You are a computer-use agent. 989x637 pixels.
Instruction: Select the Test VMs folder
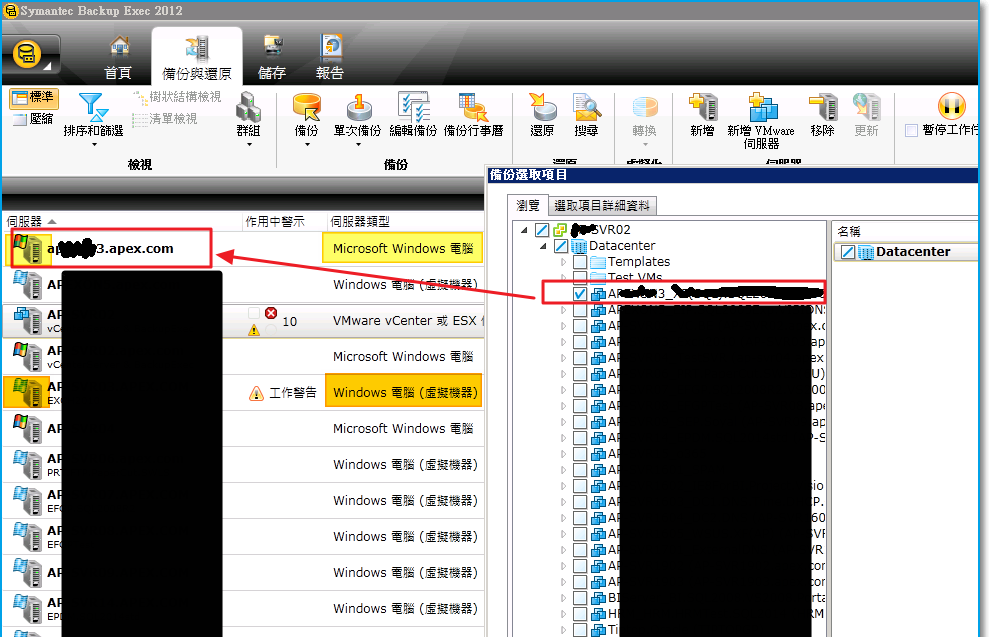[x=635, y=277]
